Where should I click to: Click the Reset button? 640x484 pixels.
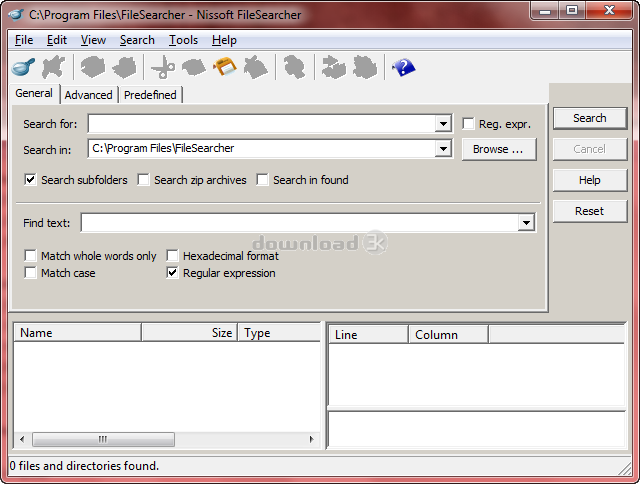589,211
